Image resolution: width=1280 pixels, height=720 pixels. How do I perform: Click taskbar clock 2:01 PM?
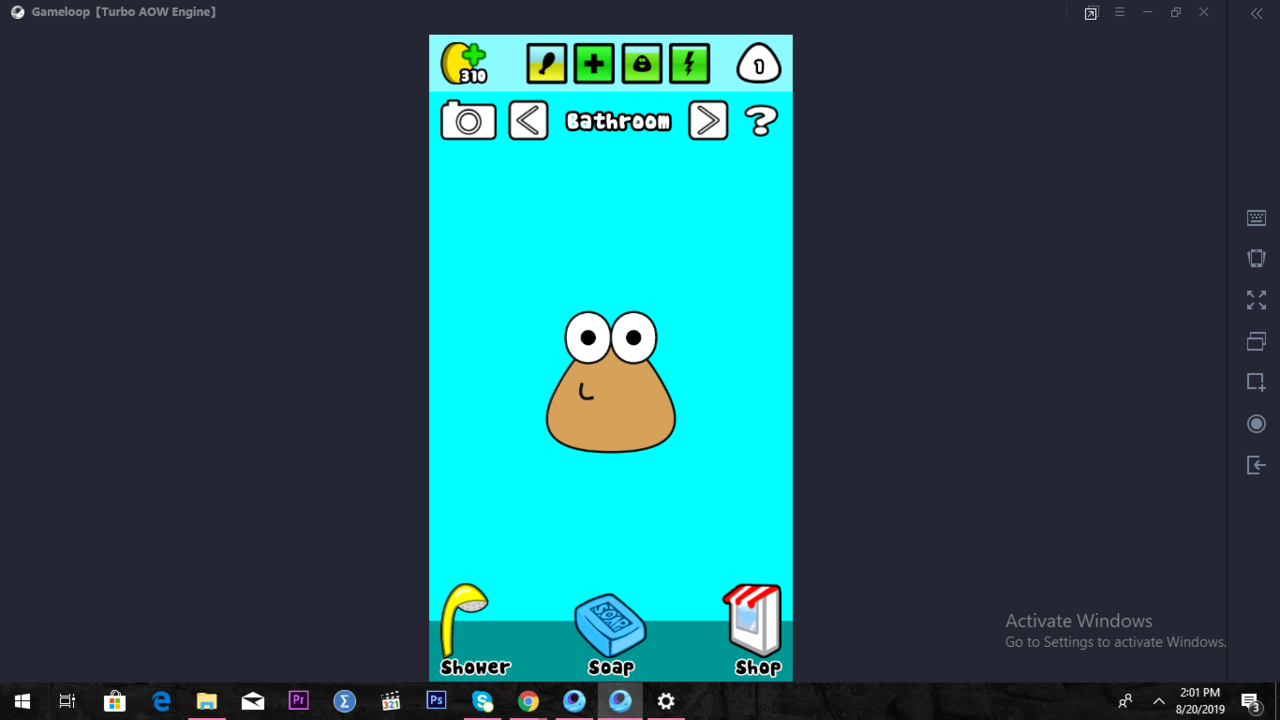click(1200, 701)
